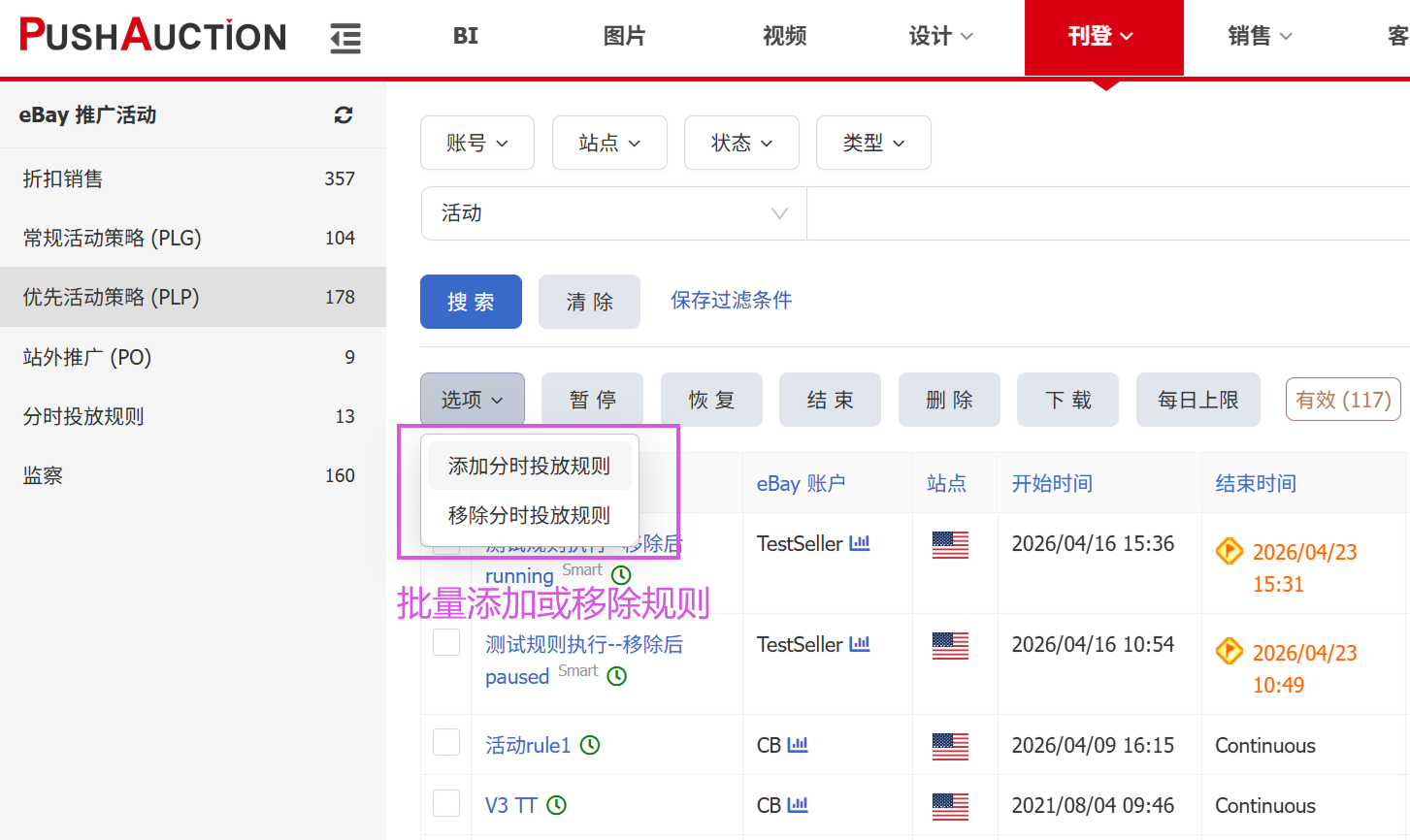This screenshot has height=840, width=1410.
Task: Open the chart icon beside the first TestSeller
Action: click(860, 543)
